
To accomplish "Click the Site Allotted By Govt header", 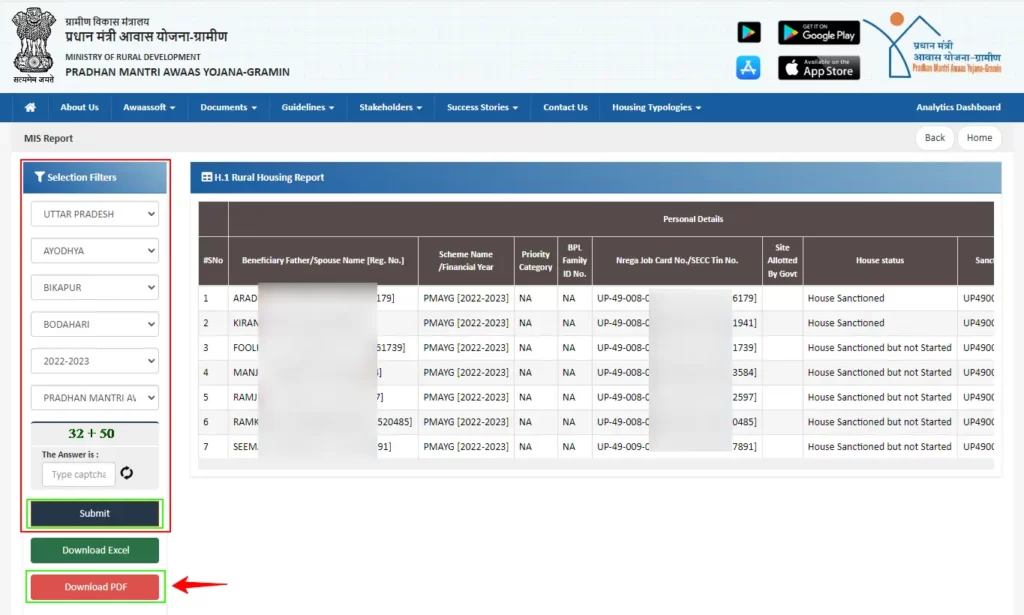I will (x=782, y=260).
